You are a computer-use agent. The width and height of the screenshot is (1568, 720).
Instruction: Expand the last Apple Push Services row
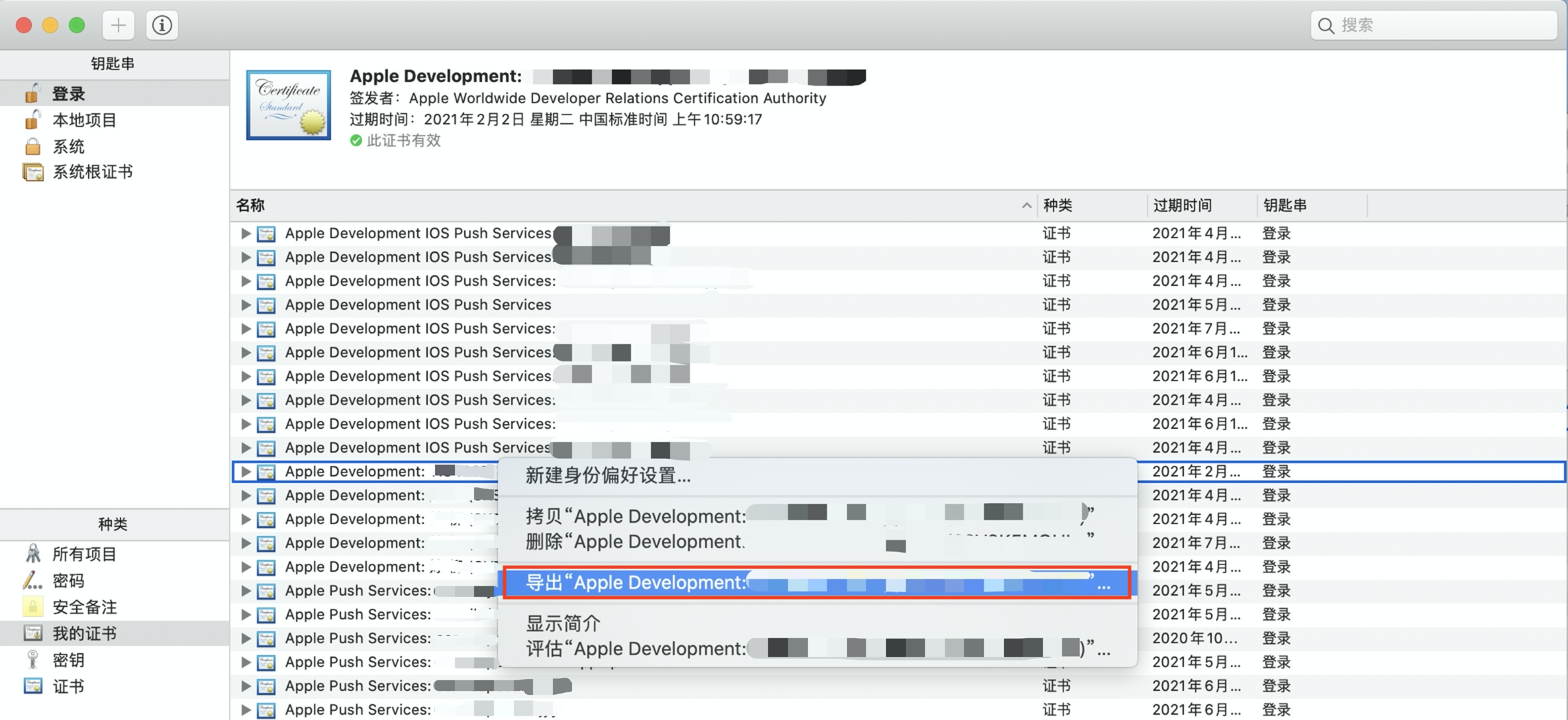click(x=245, y=709)
